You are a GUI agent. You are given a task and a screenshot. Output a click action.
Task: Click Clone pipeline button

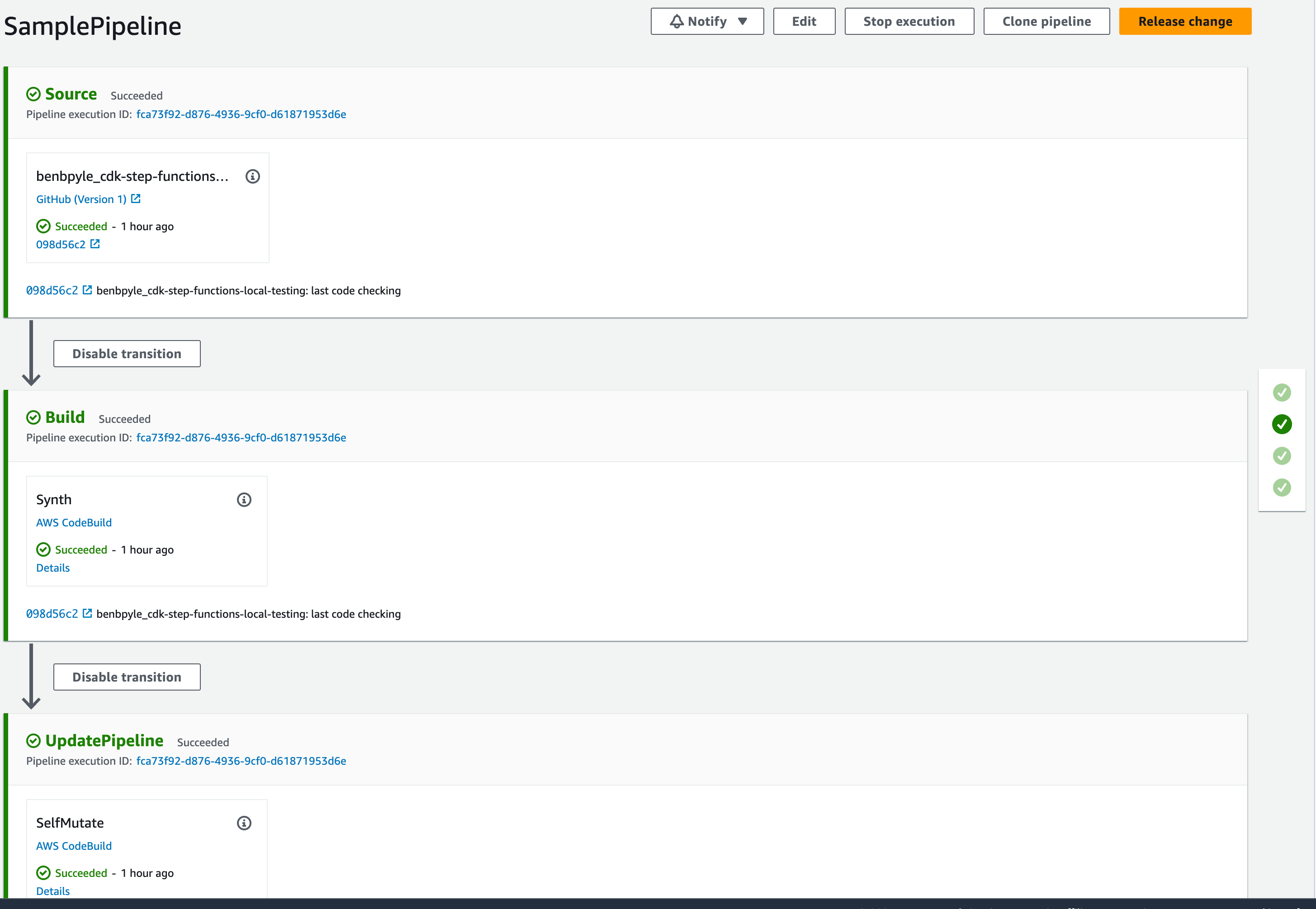1046,22
